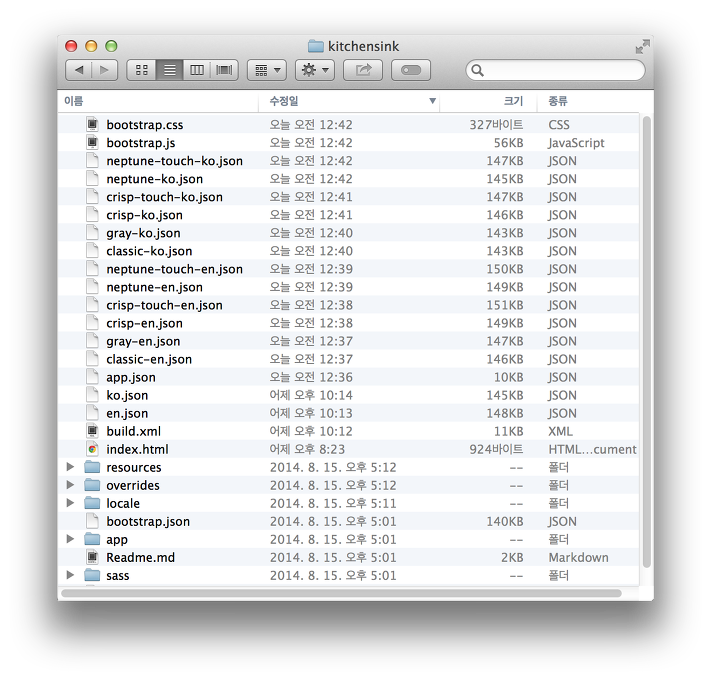Select gray-ko.json file name
Viewport: 711px width, 680px height.
coord(143,233)
